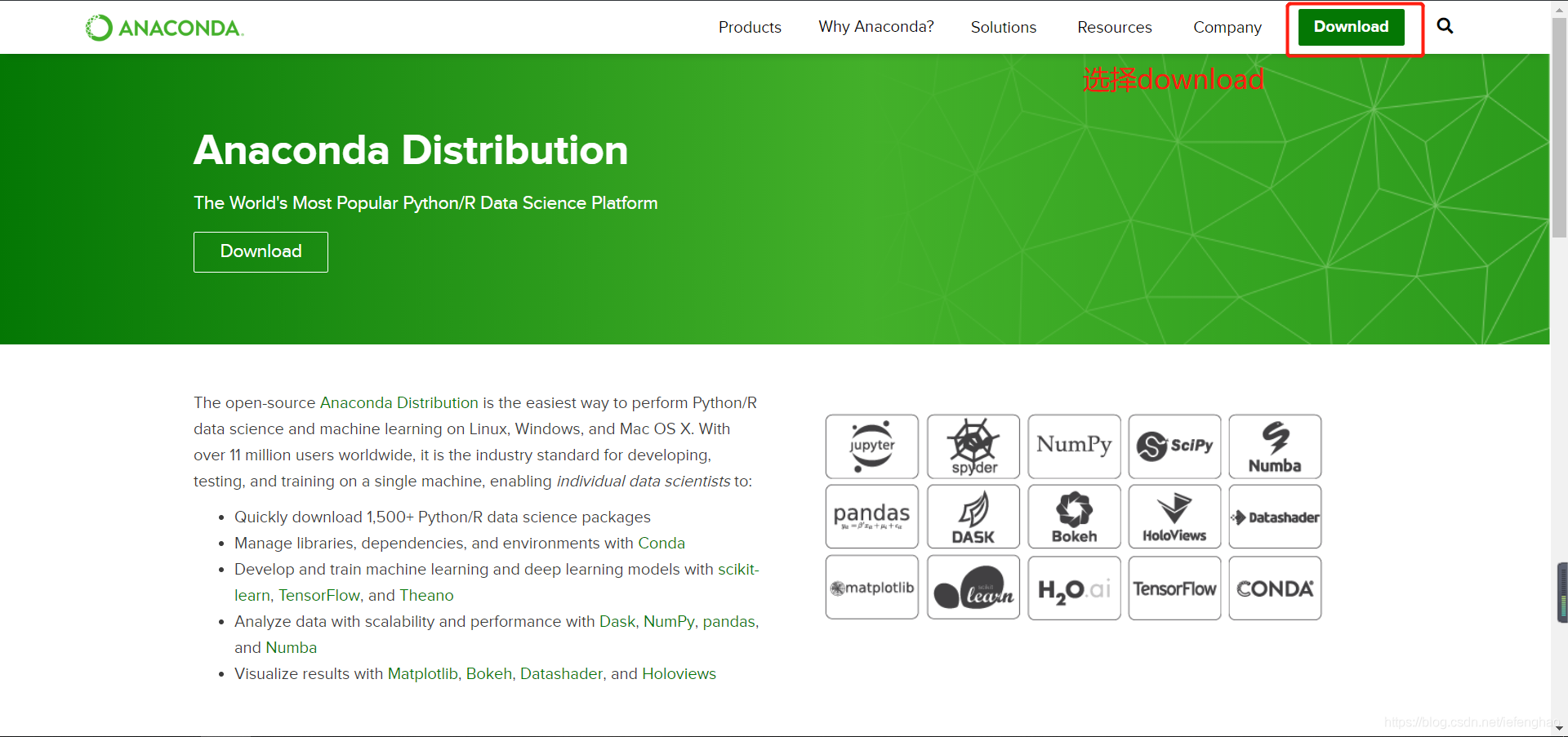The image size is (1568, 737).
Task: Open the NumPy logo tile
Action: pyautogui.click(x=1074, y=446)
